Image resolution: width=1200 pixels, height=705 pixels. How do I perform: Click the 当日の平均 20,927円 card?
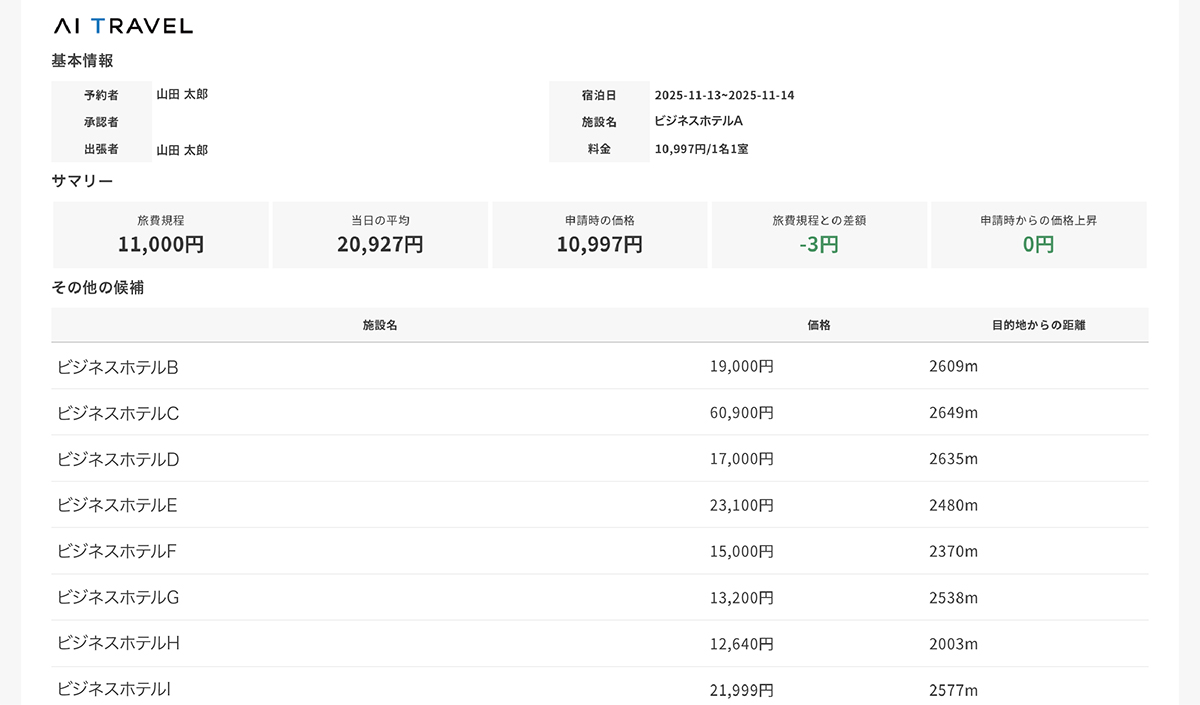tap(380, 235)
